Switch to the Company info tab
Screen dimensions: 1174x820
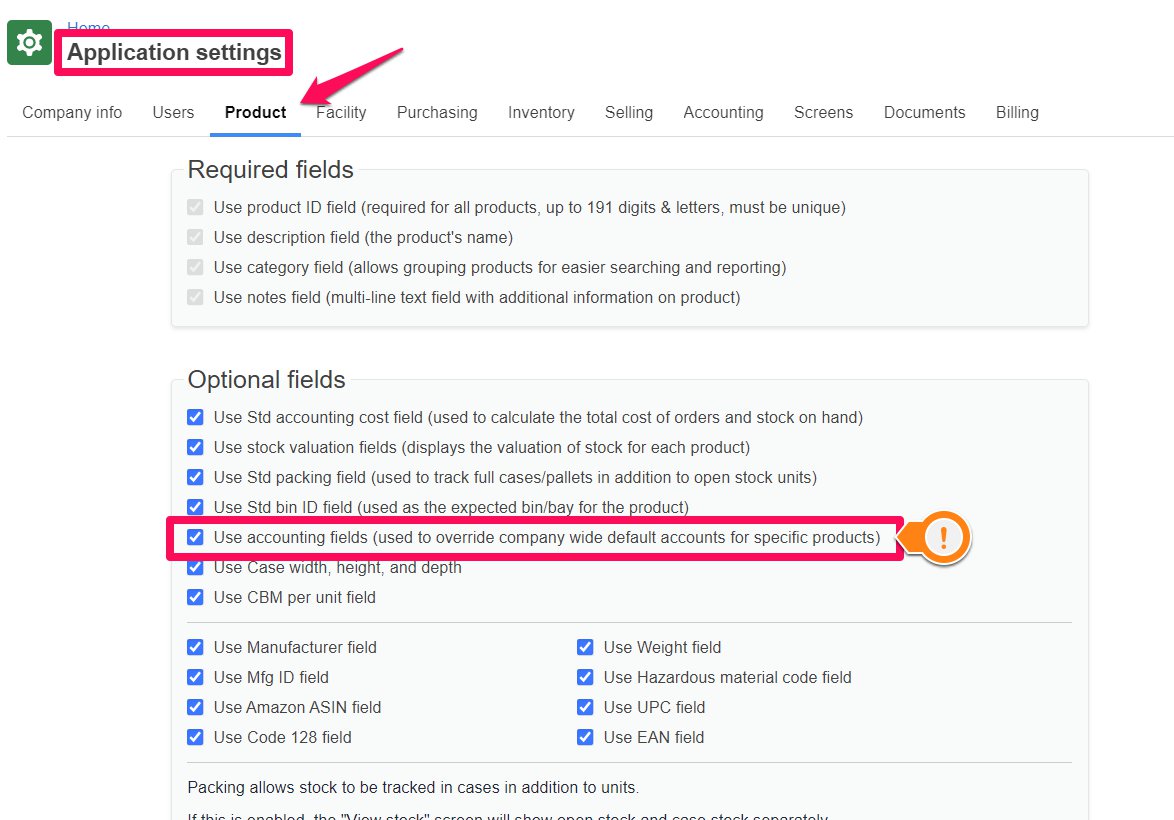pyautogui.click(x=72, y=112)
